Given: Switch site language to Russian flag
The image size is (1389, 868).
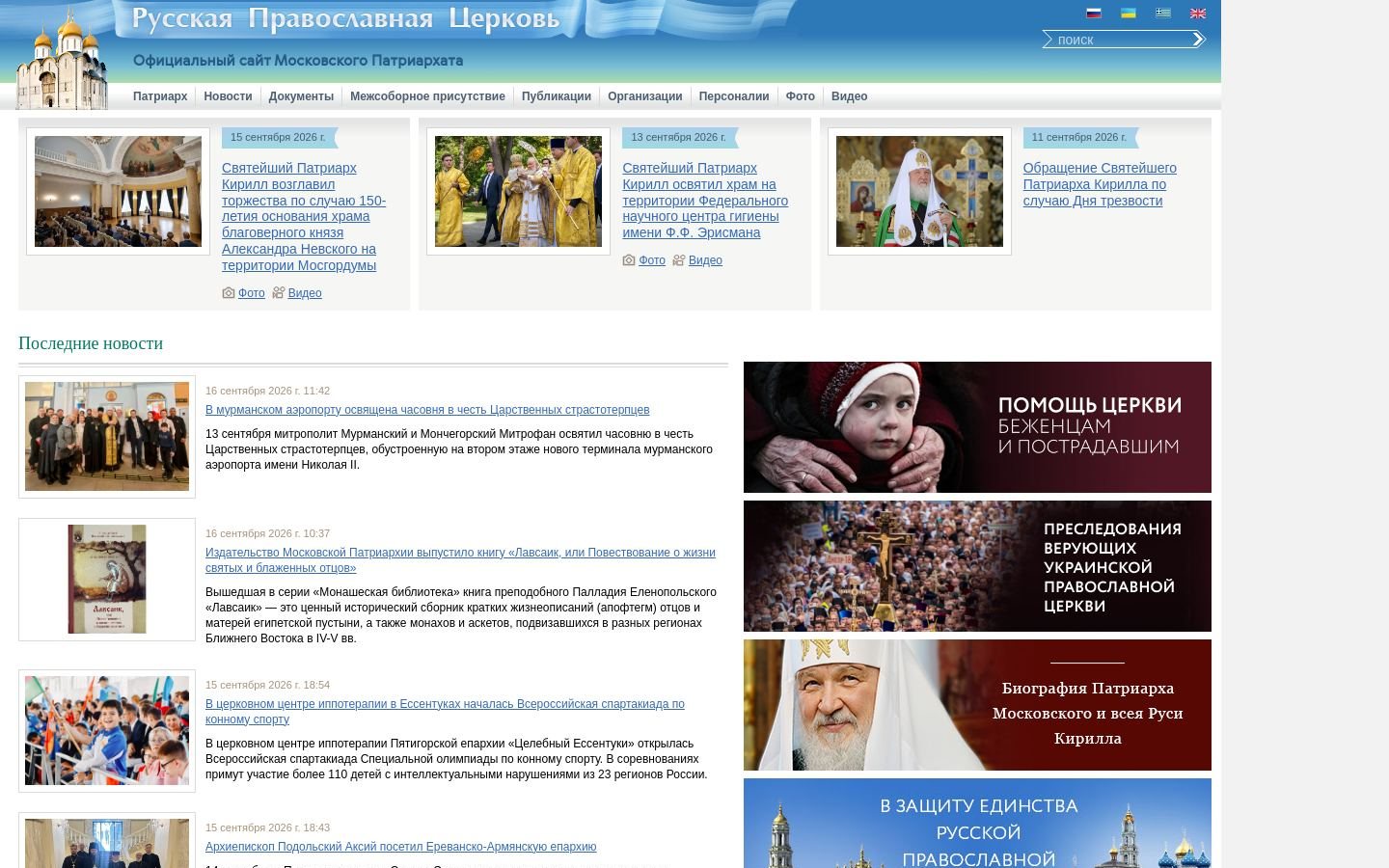Looking at the screenshot, I should 1094,14.
